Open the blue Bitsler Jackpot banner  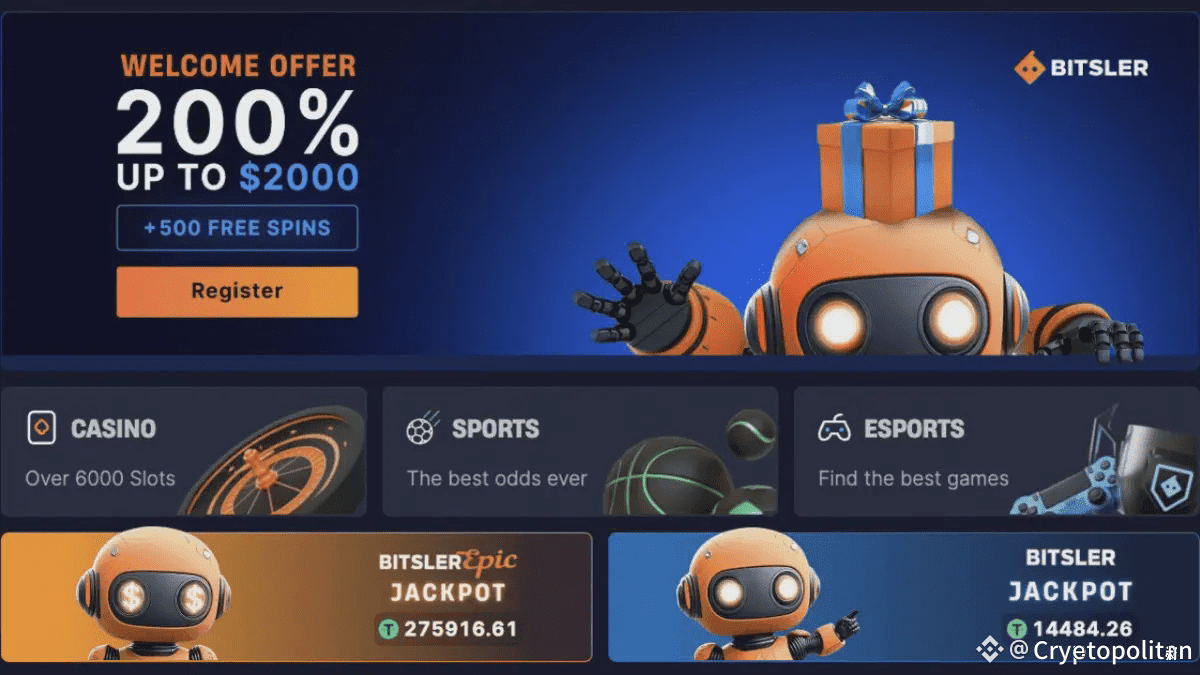pos(904,597)
